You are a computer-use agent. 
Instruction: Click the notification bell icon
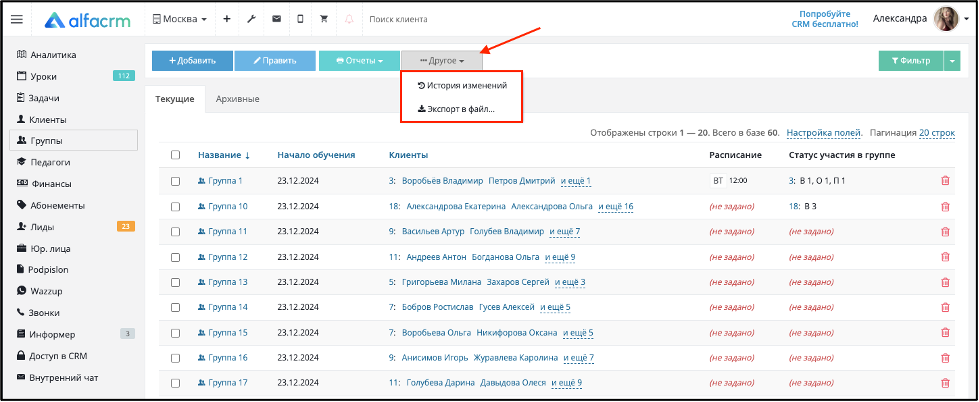(x=349, y=19)
